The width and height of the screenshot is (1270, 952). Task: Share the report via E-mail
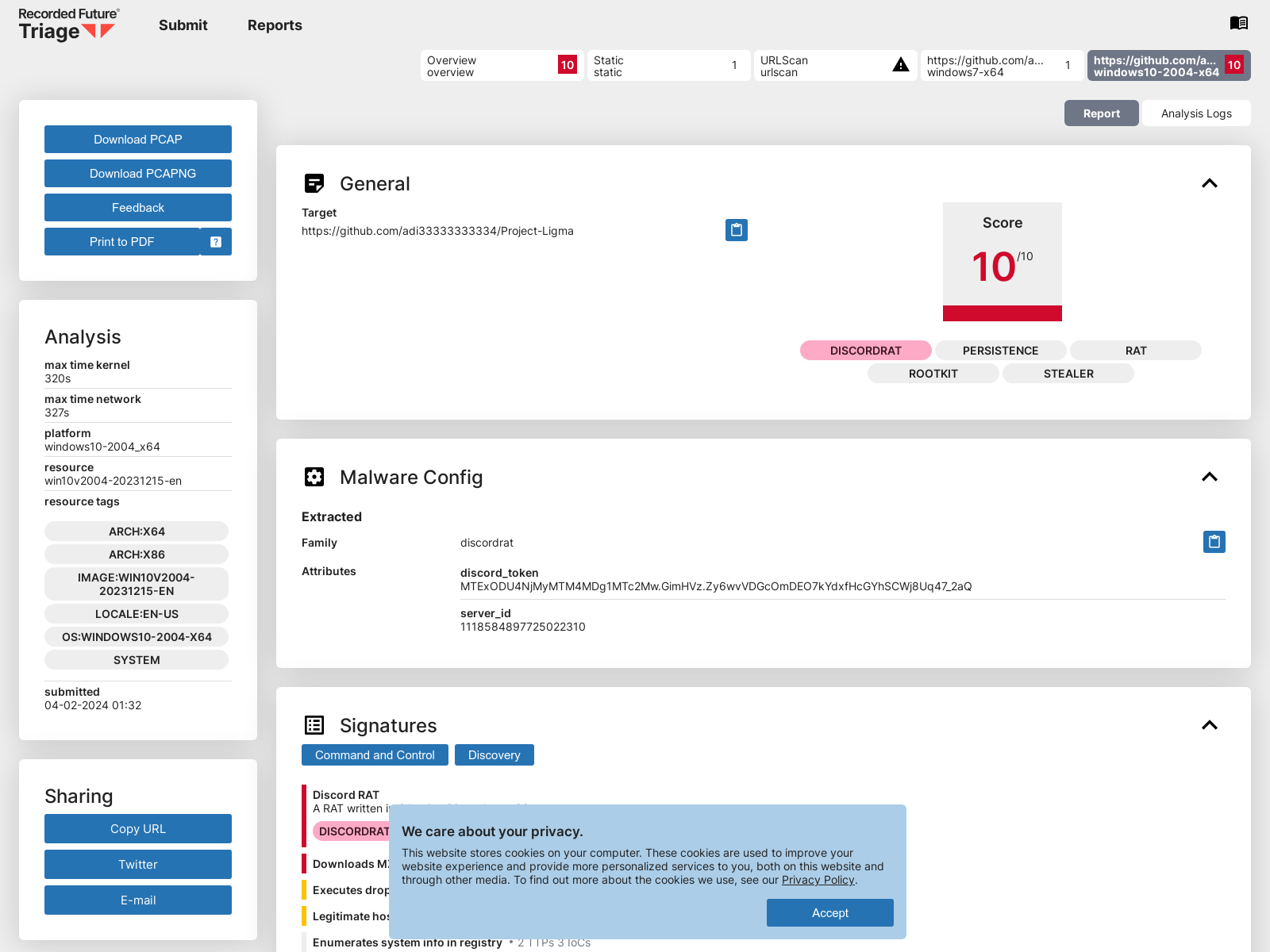(138, 900)
